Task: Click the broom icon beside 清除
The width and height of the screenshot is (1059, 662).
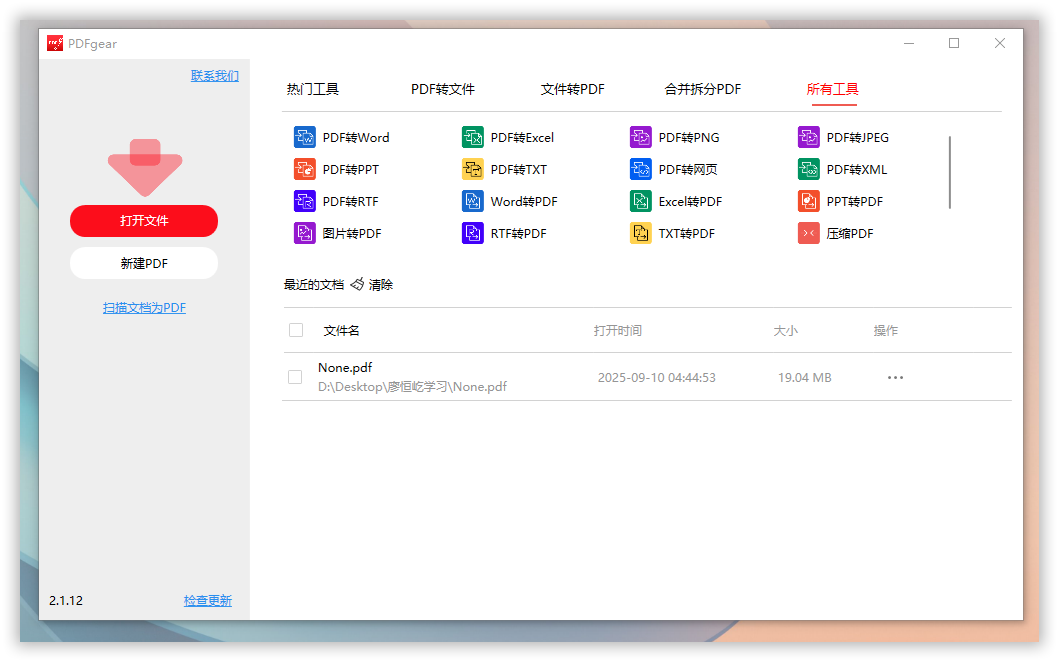Action: tap(357, 285)
